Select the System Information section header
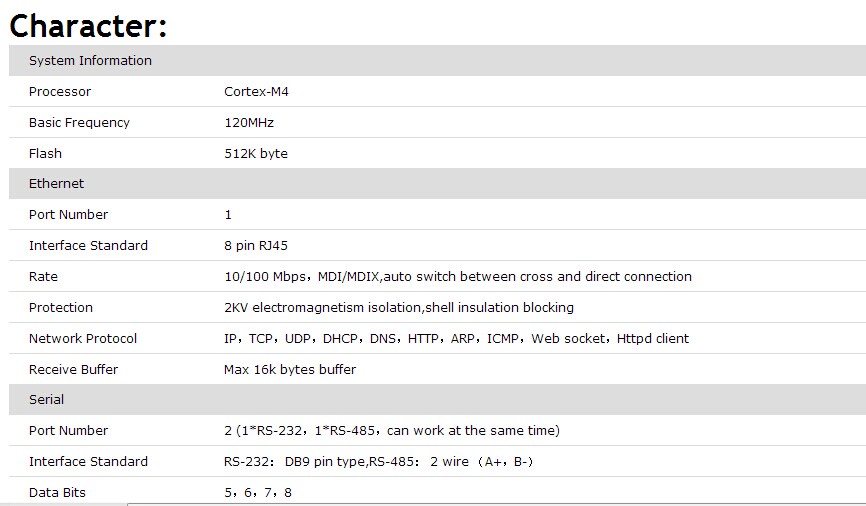 pos(90,61)
